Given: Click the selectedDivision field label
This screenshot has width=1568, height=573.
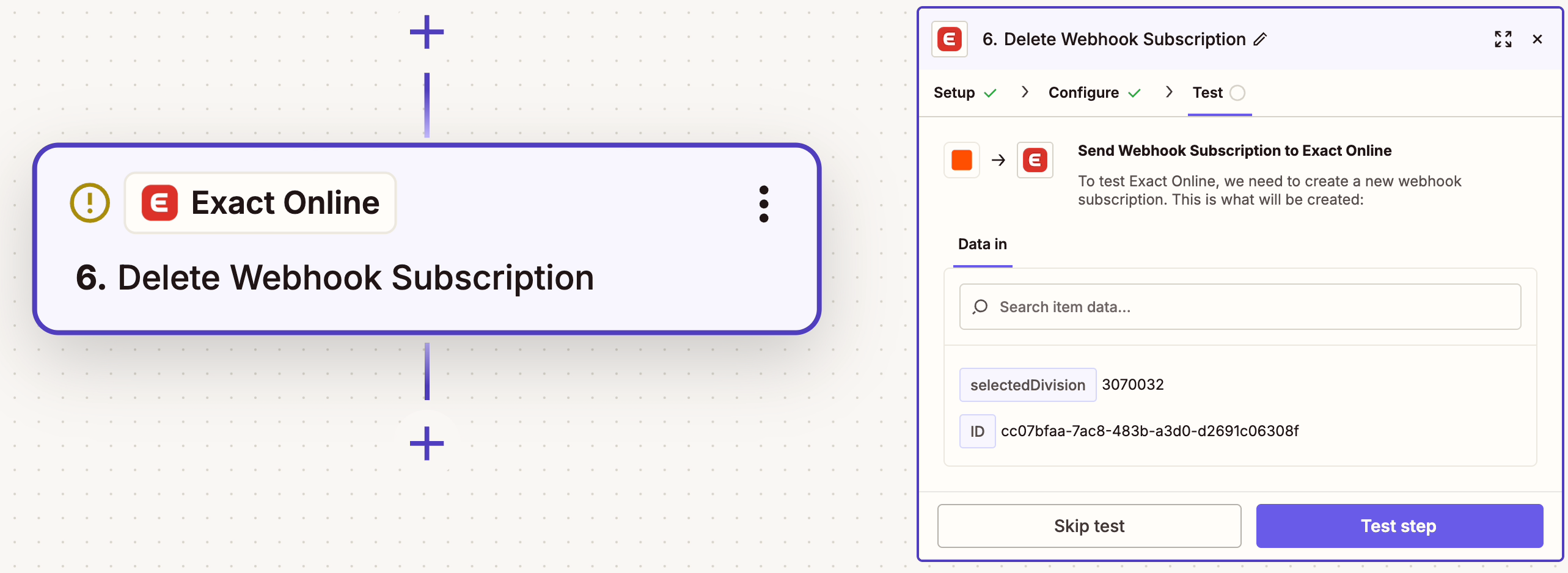Looking at the screenshot, I should coord(1028,385).
